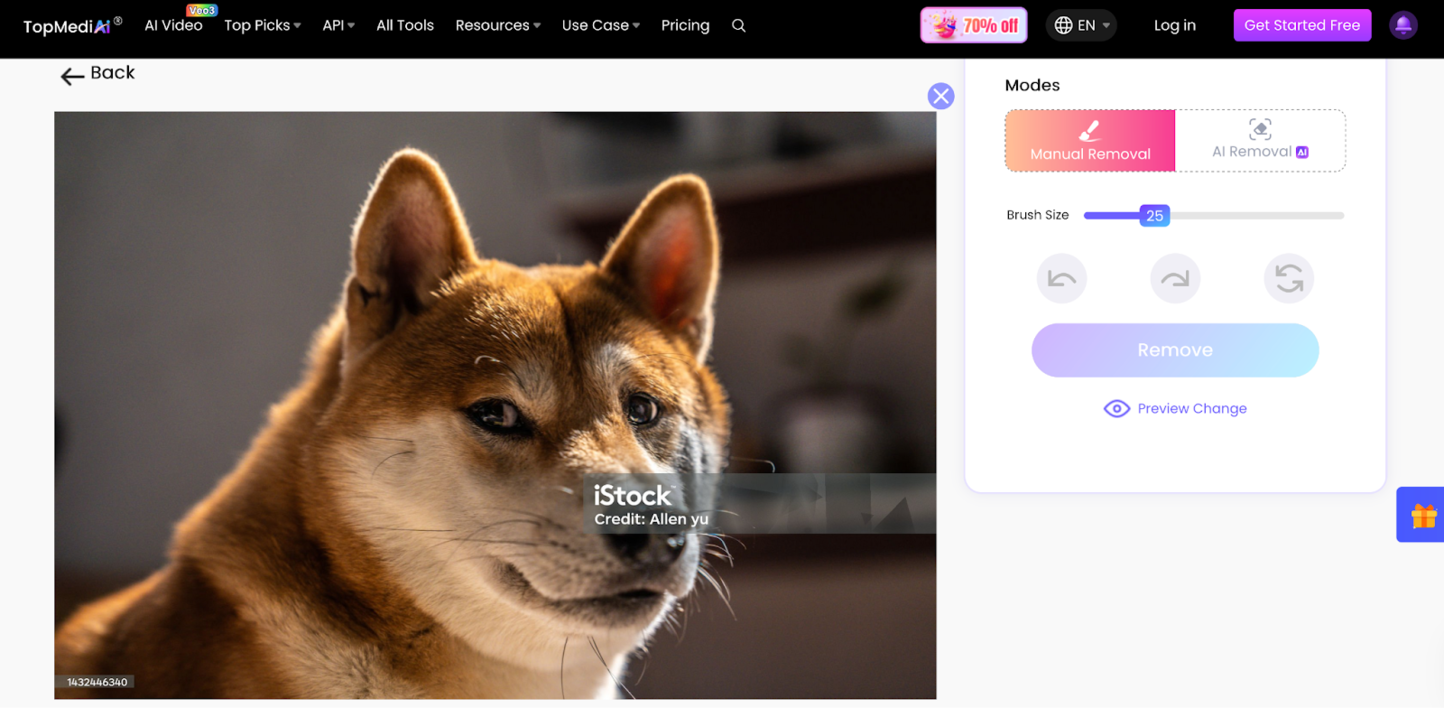Open search using the magnifier icon
Image resolution: width=1444 pixels, height=708 pixels.
pyautogui.click(x=739, y=25)
